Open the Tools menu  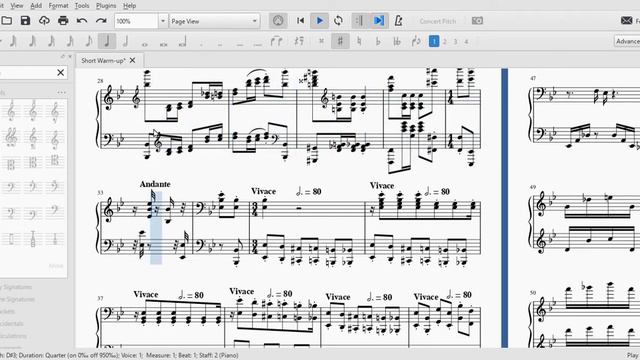[x=82, y=6]
